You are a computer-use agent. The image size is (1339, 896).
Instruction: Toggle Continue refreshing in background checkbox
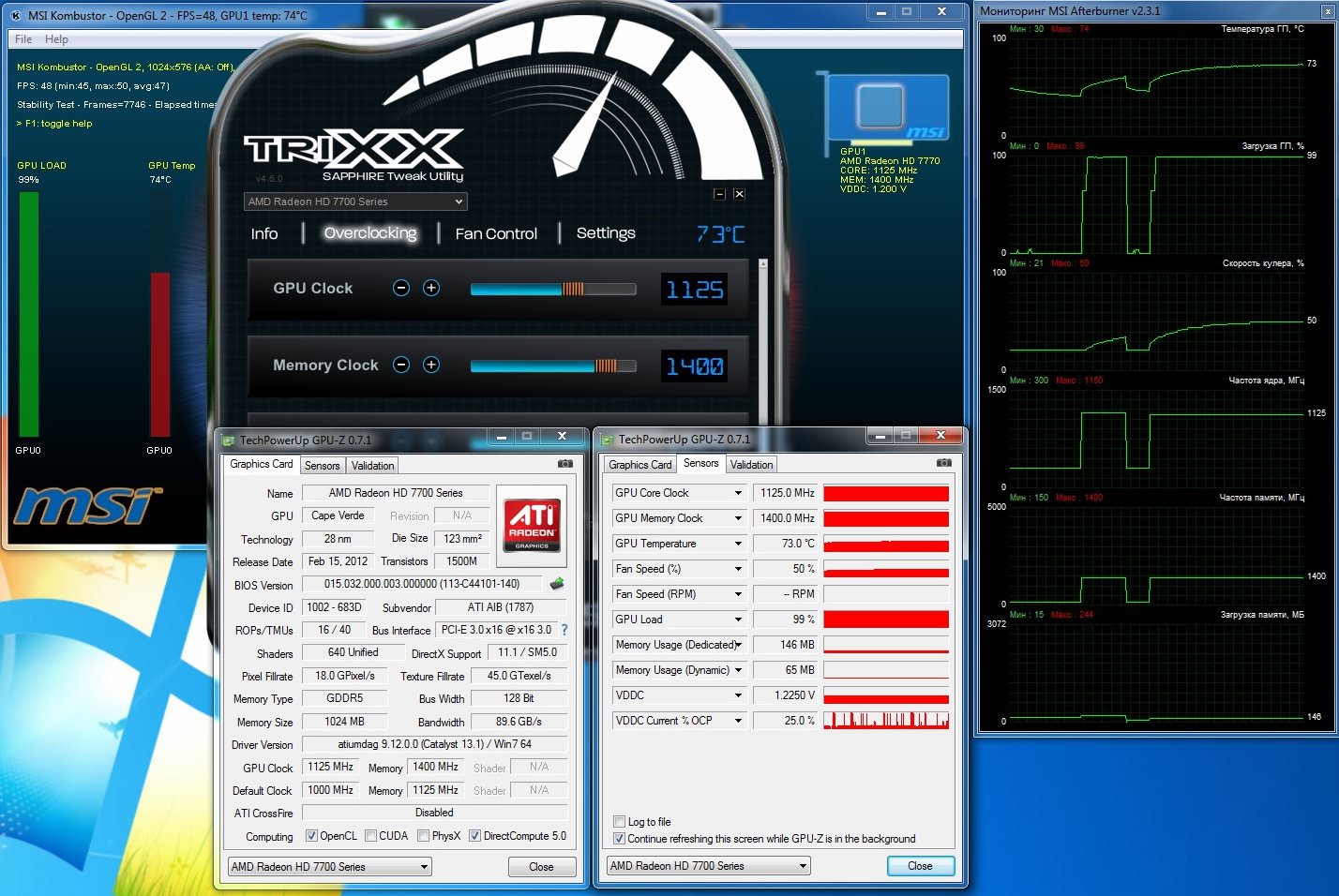click(619, 839)
